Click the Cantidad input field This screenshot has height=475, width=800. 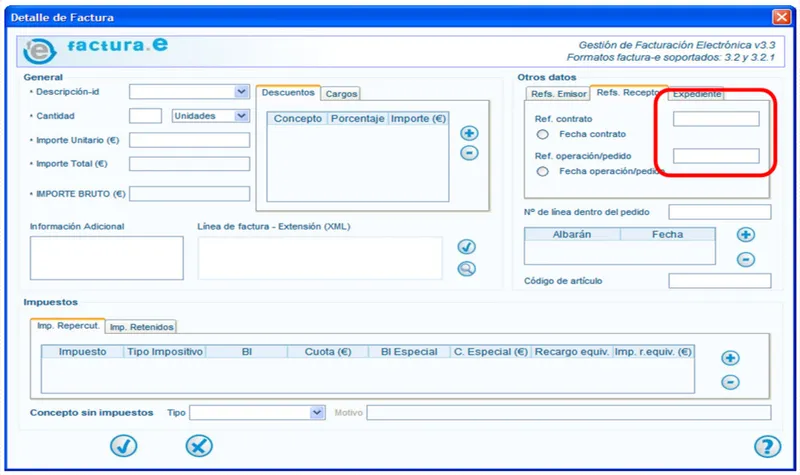(x=145, y=116)
